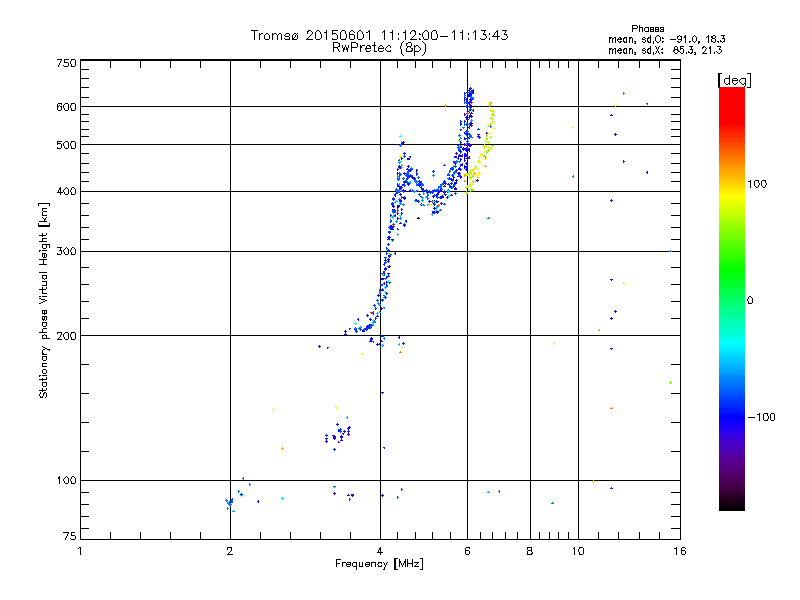Click the x-axis label '2'
800x600 pixels.
click(230, 551)
